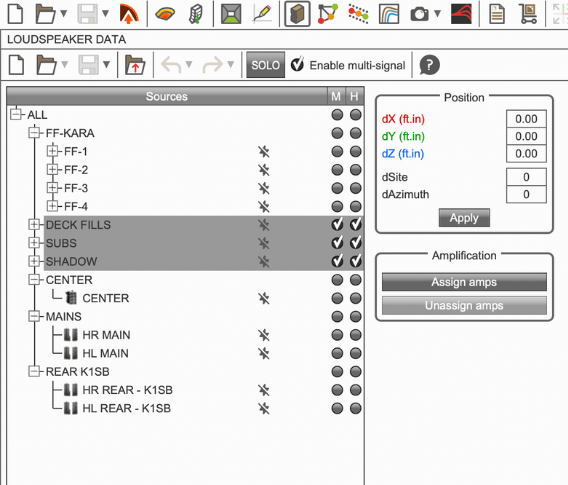Click the H column header
The width and height of the screenshot is (568, 485).
[x=354, y=96]
